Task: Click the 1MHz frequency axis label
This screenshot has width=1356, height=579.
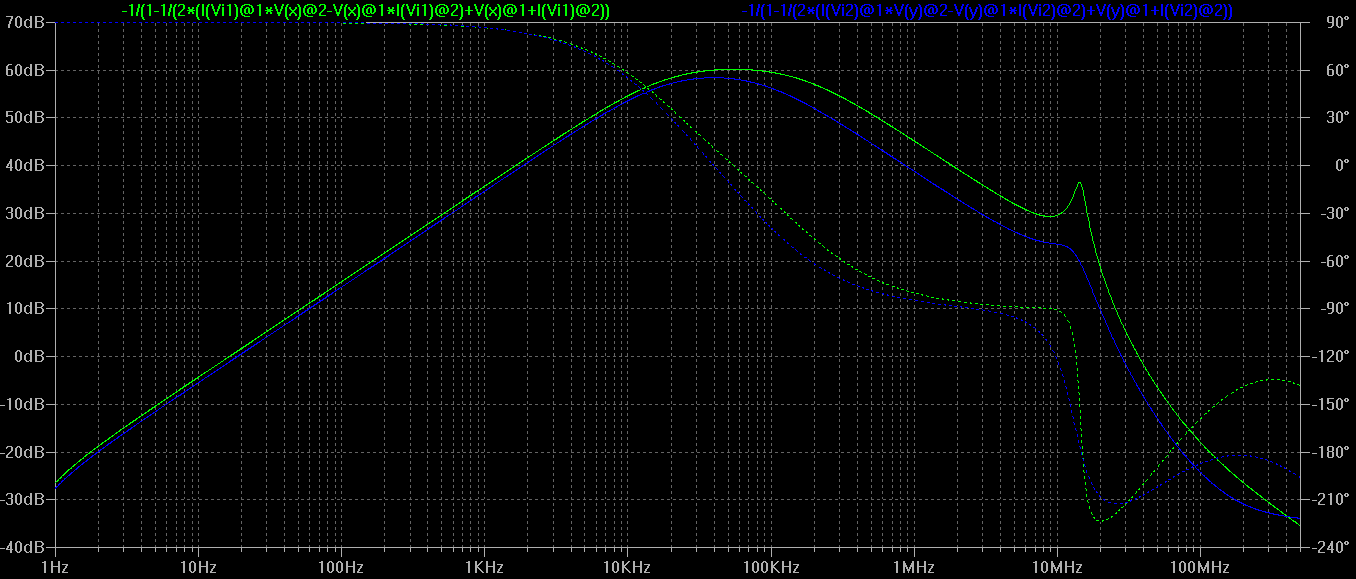Action: point(913,567)
